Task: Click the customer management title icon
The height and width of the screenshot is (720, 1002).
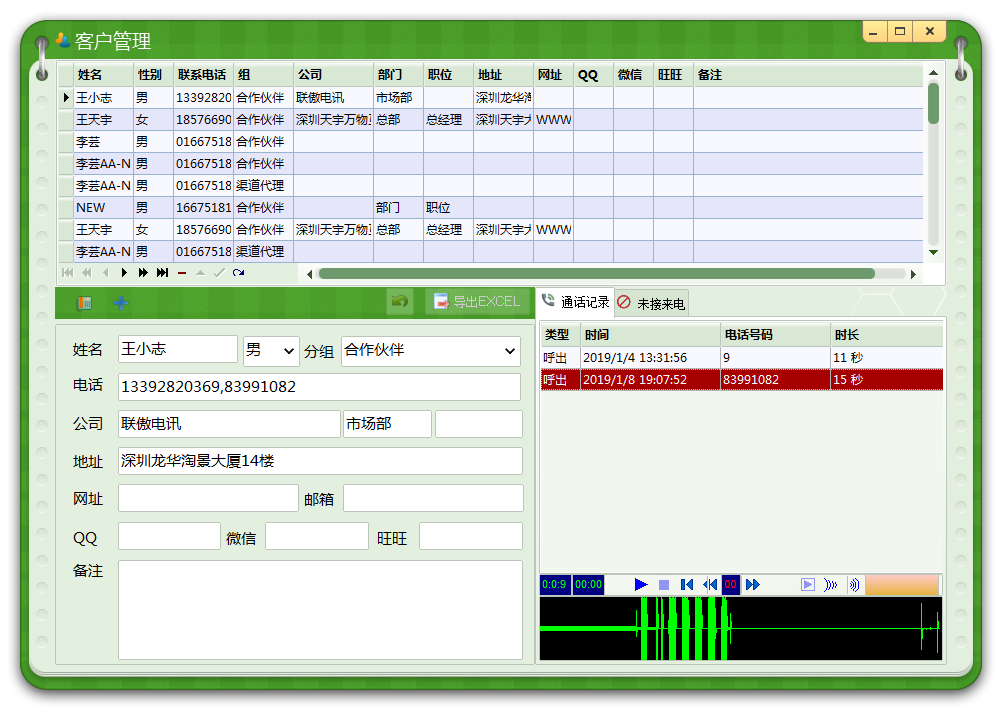Action: 63,40
